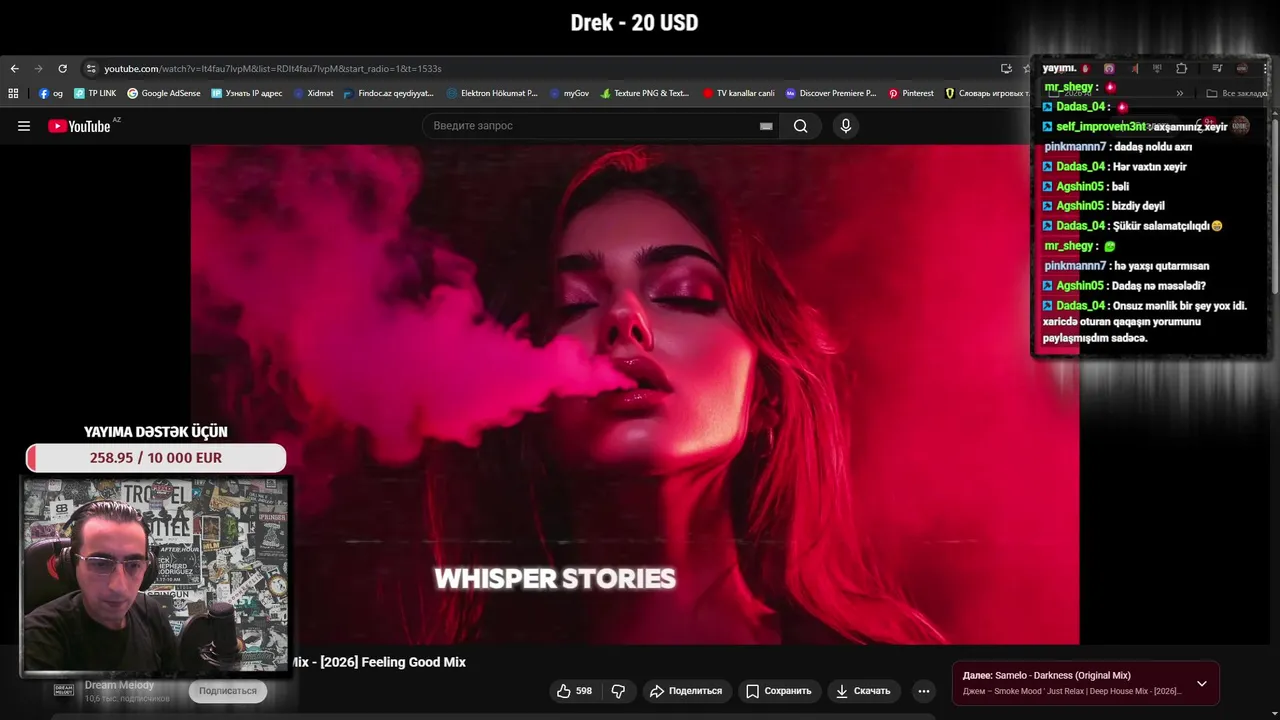This screenshot has height=720, width=1280.
Task: Open Texture PNG & Text bookmark
Action: 645,93
